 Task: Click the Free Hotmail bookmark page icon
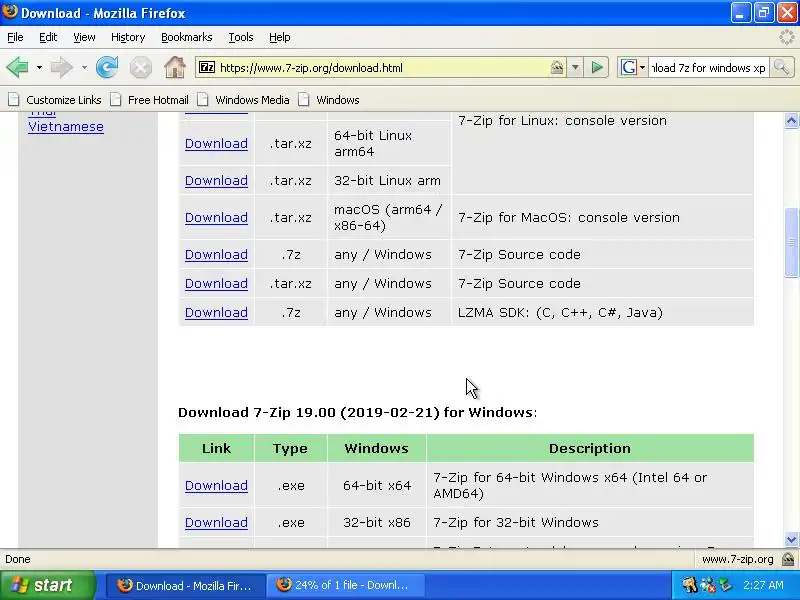[116, 99]
